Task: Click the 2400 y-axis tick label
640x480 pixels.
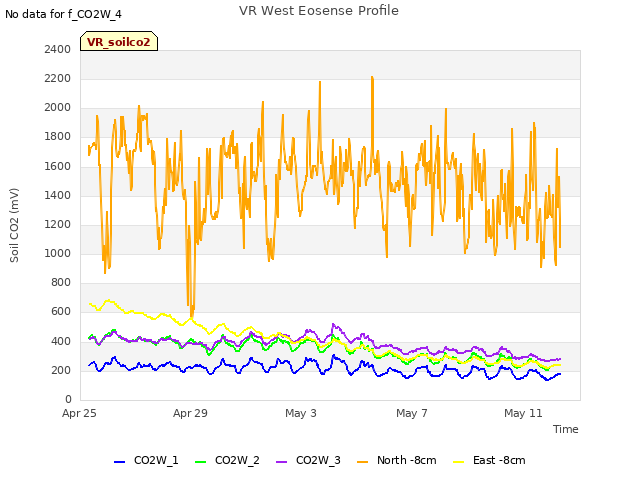Action: (x=58, y=49)
